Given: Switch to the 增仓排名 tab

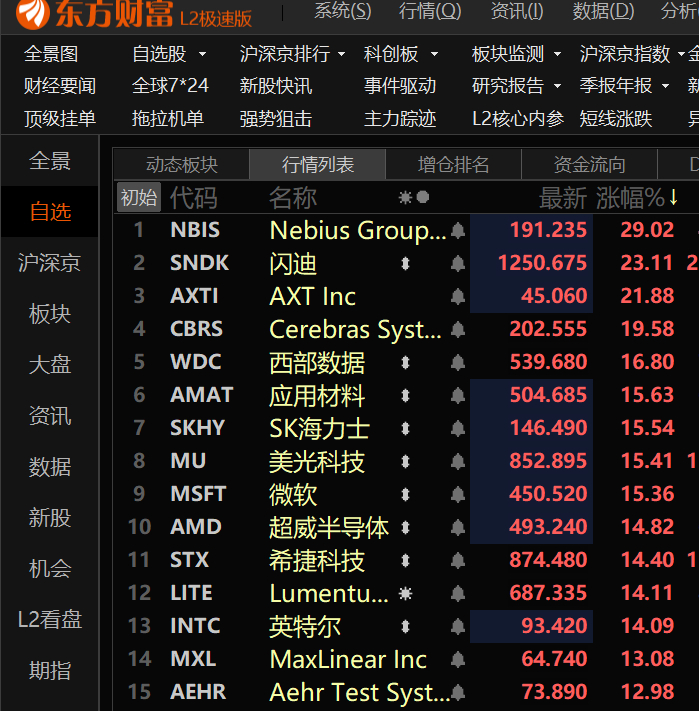Looking at the screenshot, I should (x=453, y=165).
